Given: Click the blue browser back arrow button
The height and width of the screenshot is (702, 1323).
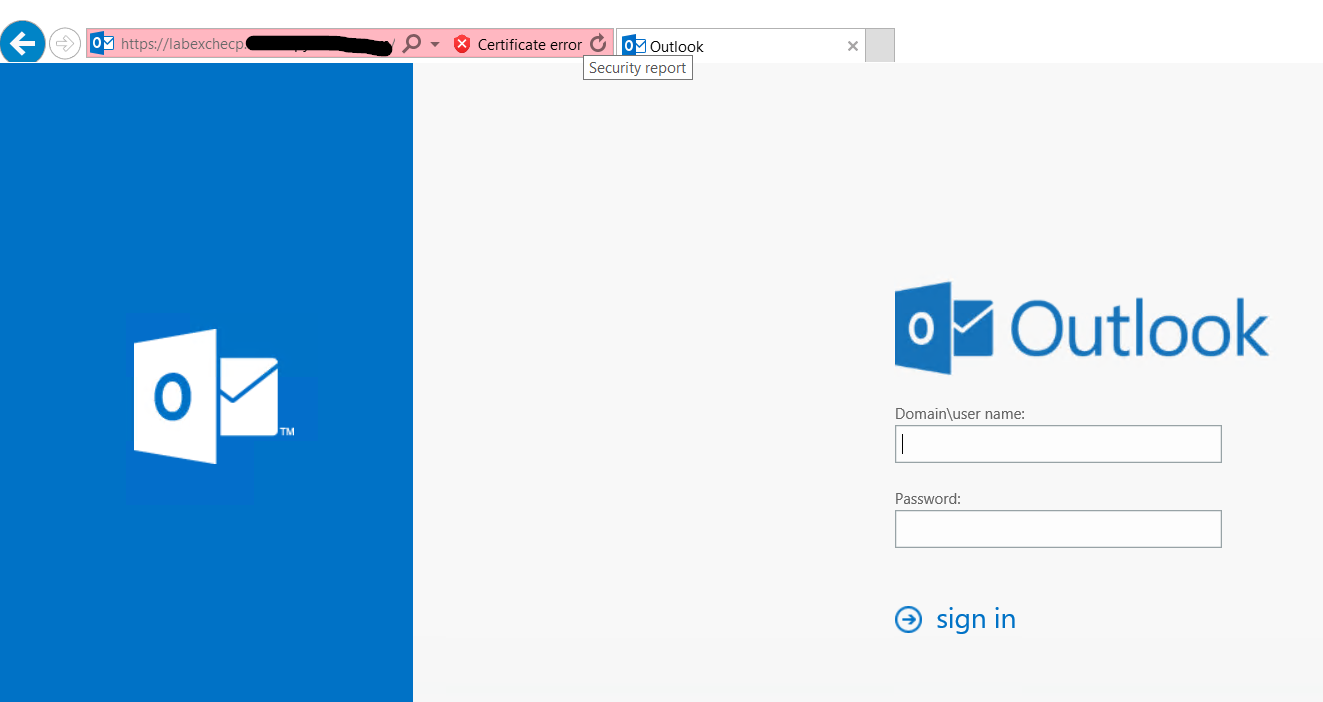Looking at the screenshot, I should pyautogui.click(x=22, y=44).
